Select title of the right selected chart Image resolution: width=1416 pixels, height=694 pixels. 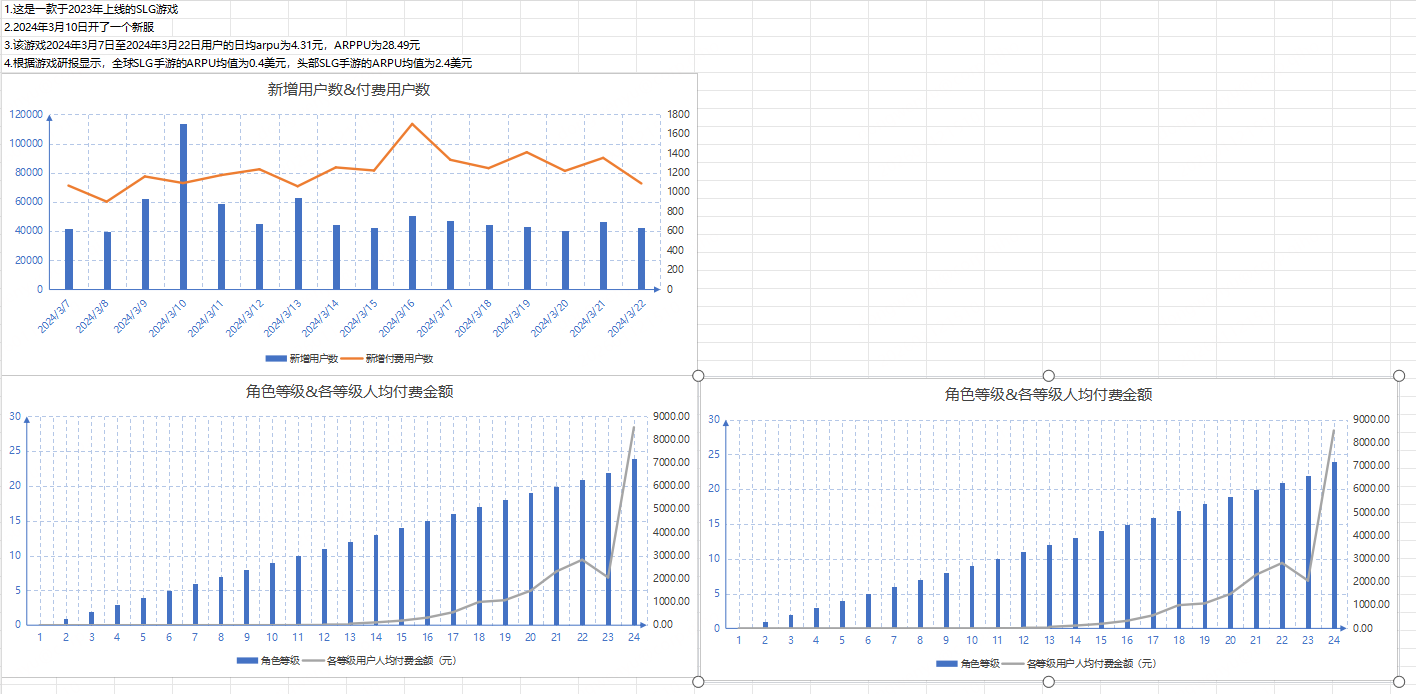1048,395
